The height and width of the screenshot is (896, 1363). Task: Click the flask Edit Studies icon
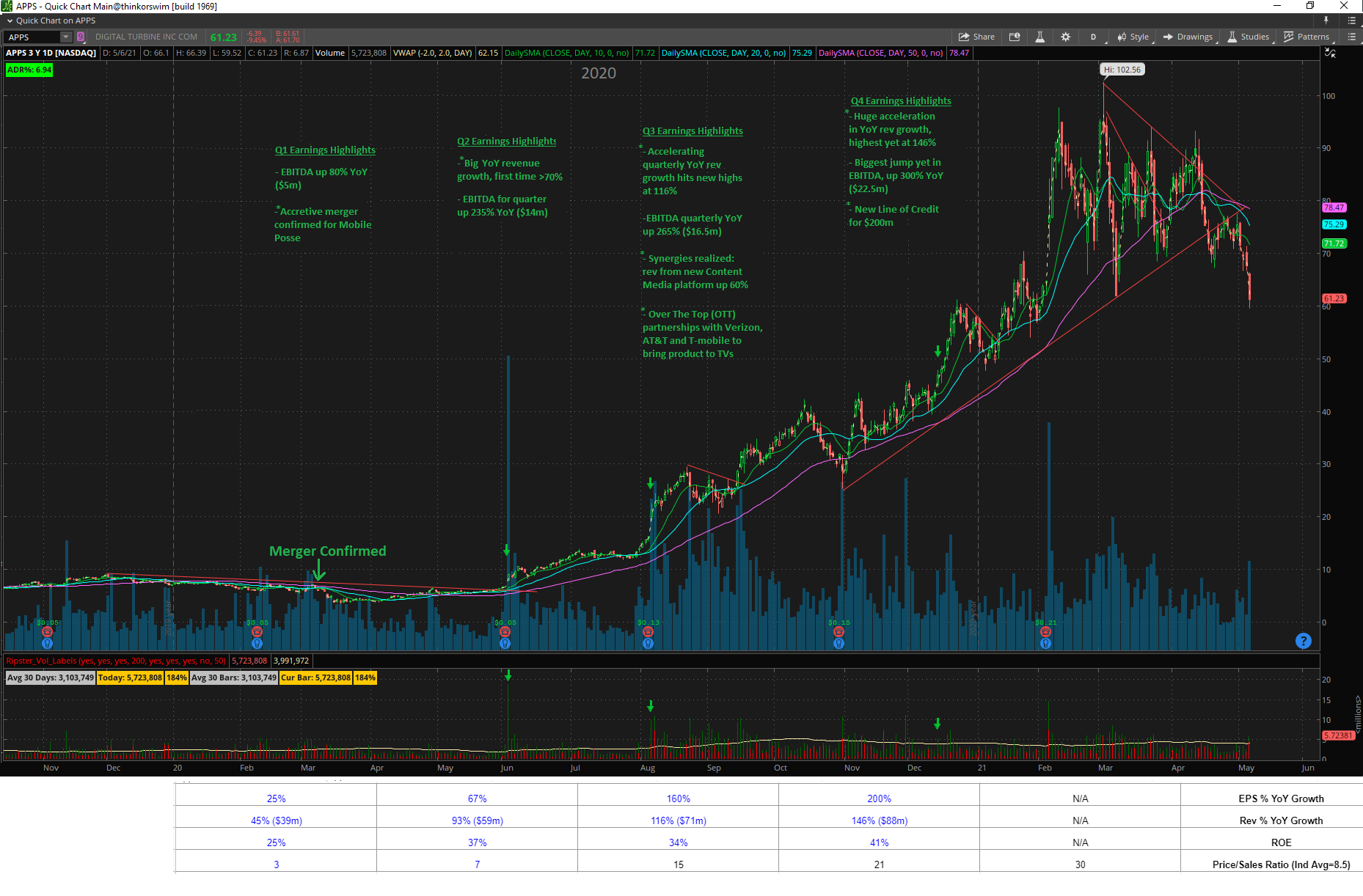pyautogui.click(x=1039, y=37)
